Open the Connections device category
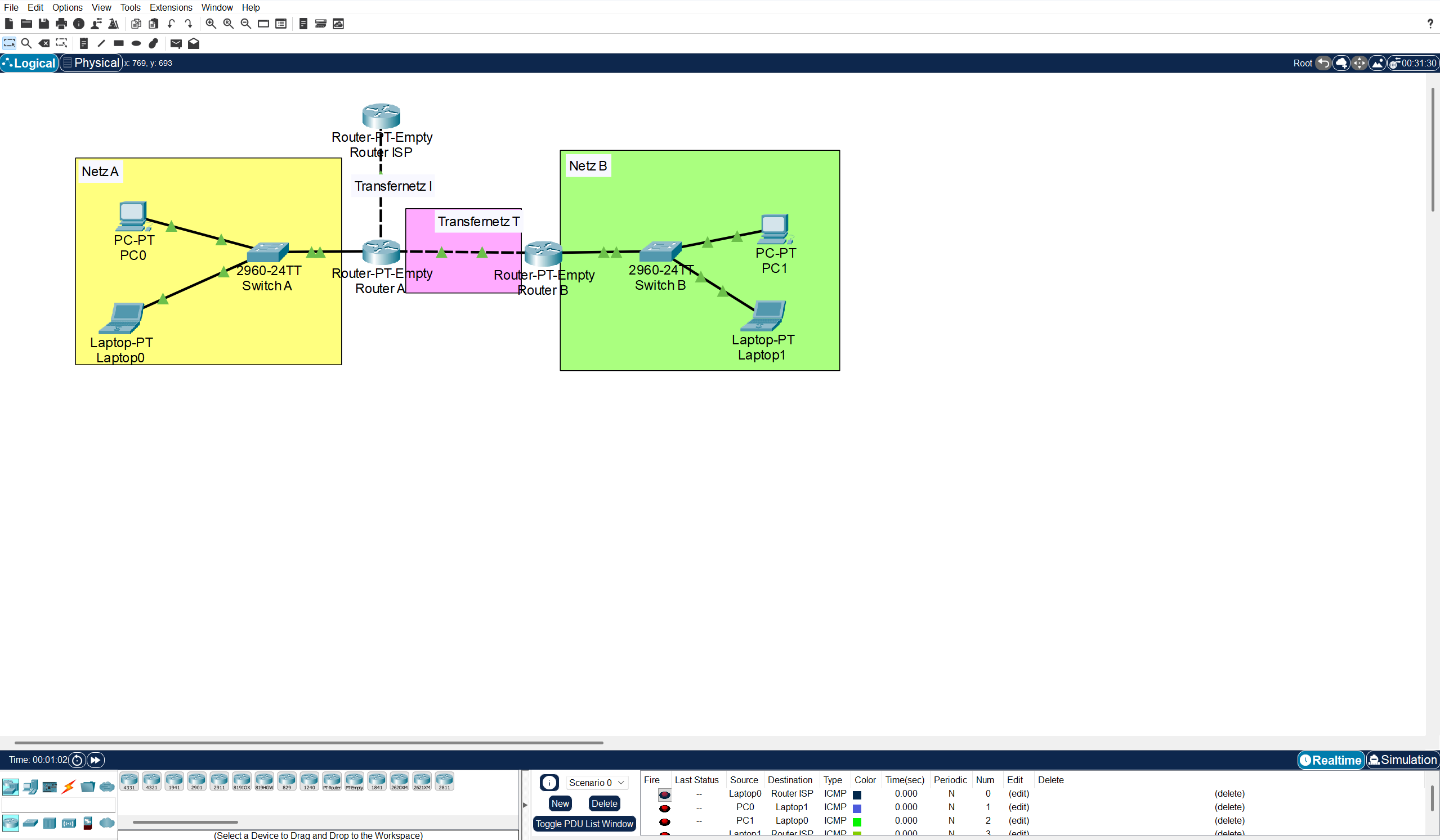The image size is (1440, 840). click(69, 787)
